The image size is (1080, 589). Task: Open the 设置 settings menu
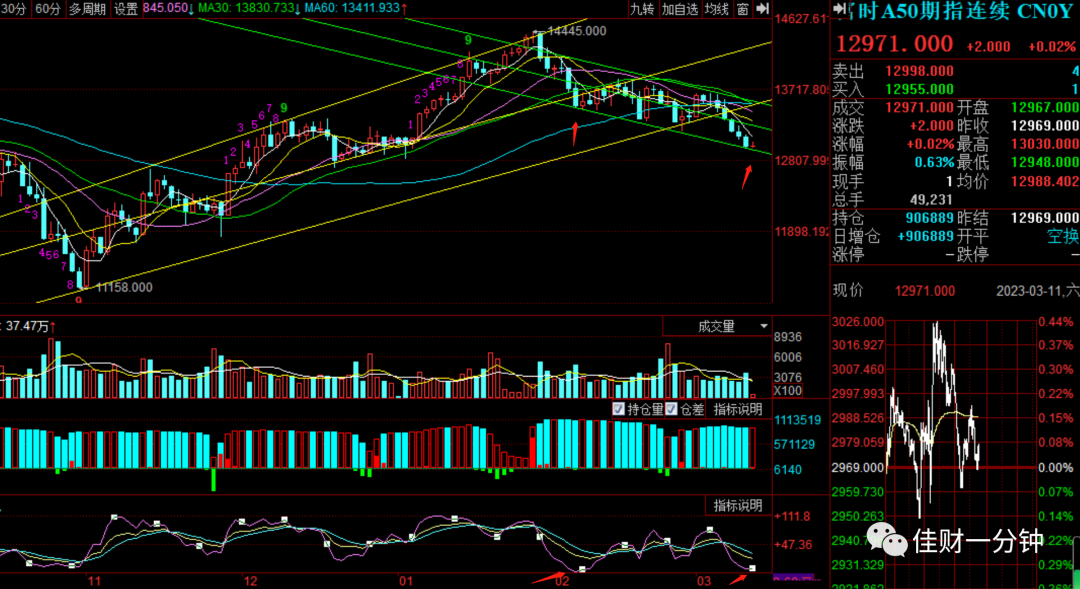[125, 9]
